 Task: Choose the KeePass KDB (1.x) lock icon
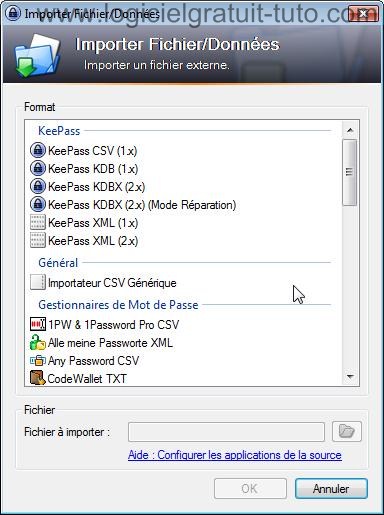38,168
